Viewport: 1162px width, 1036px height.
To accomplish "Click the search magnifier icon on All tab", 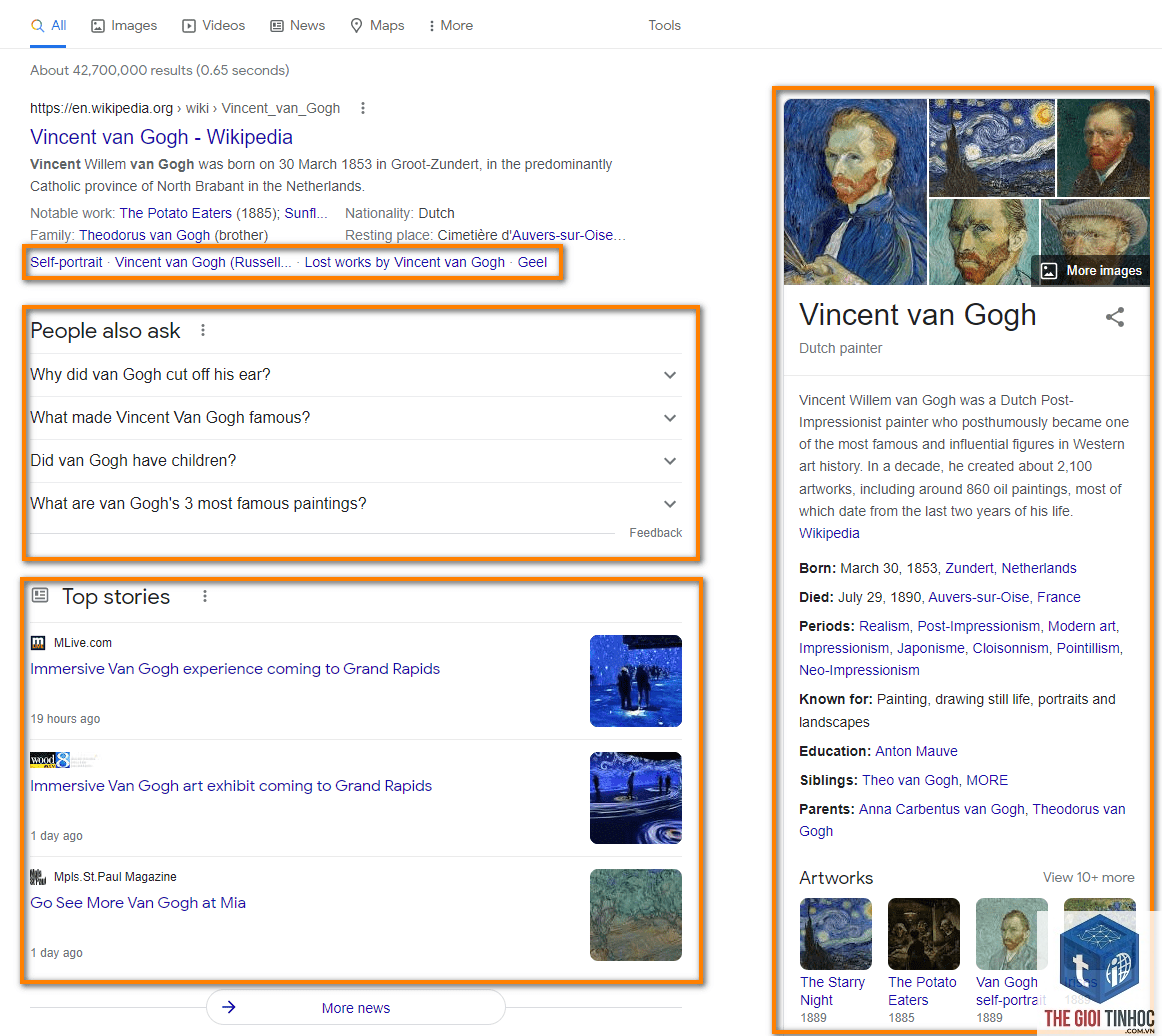I will tap(37, 26).
